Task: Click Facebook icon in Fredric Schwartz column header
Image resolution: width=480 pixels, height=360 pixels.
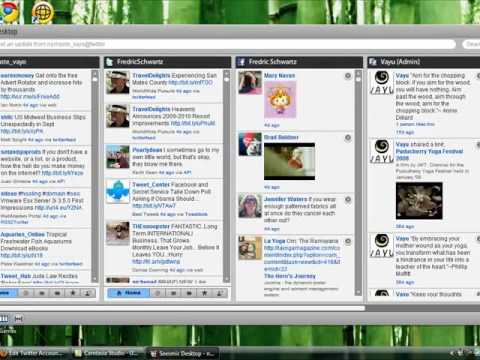Action: (x=241, y=62)
